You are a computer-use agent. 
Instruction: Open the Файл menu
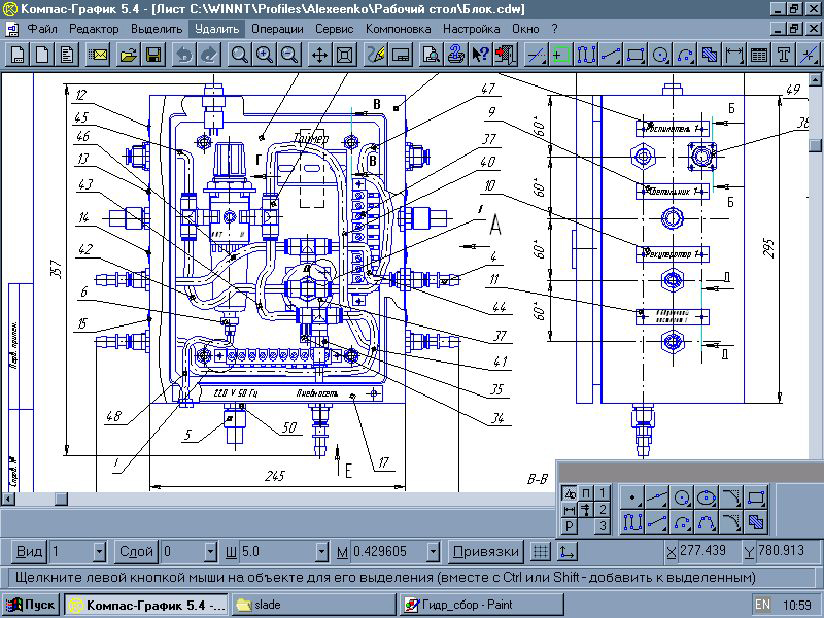coord(42,29)
